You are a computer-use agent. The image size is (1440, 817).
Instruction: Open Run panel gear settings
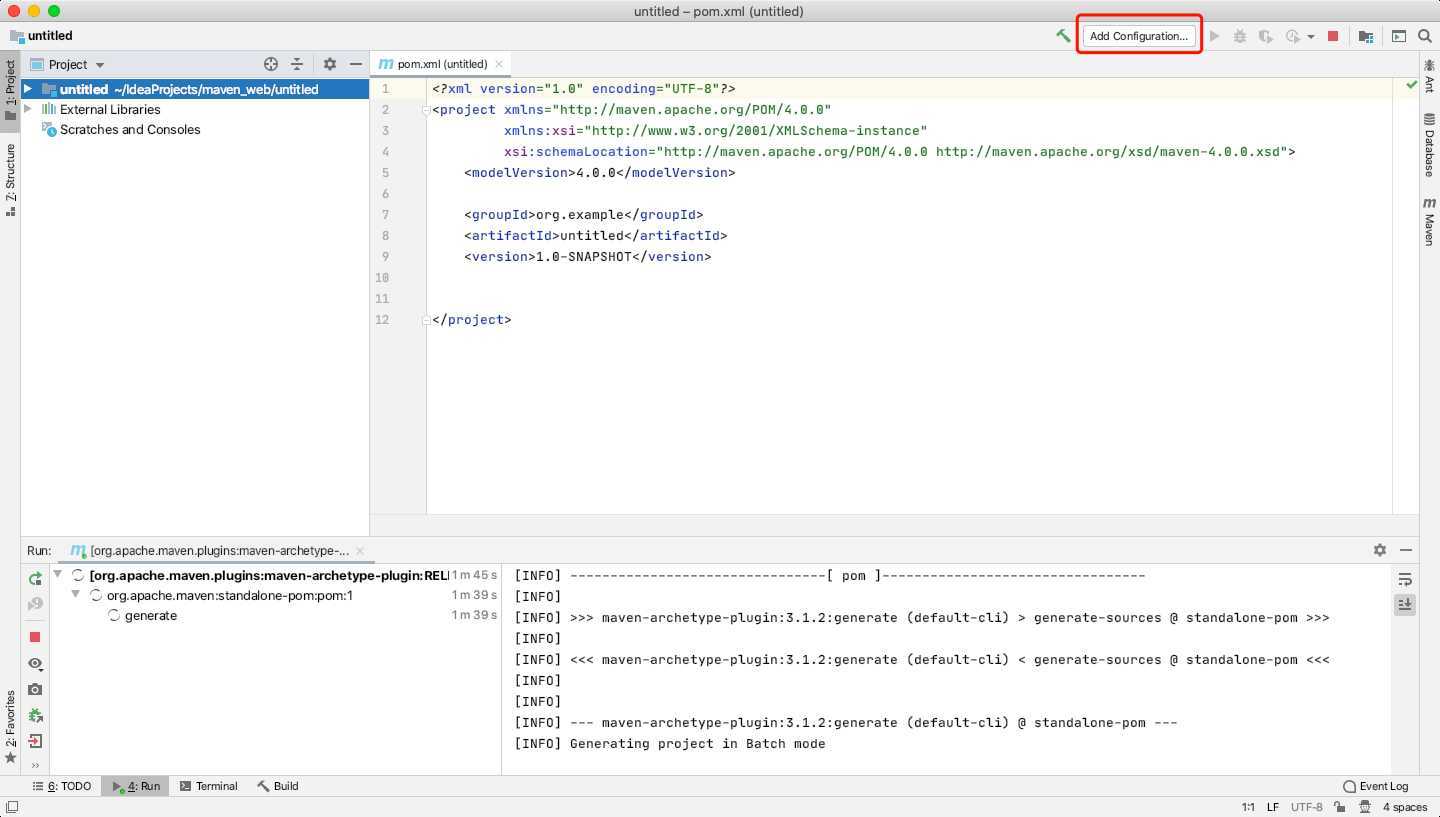click(1380, 550)
